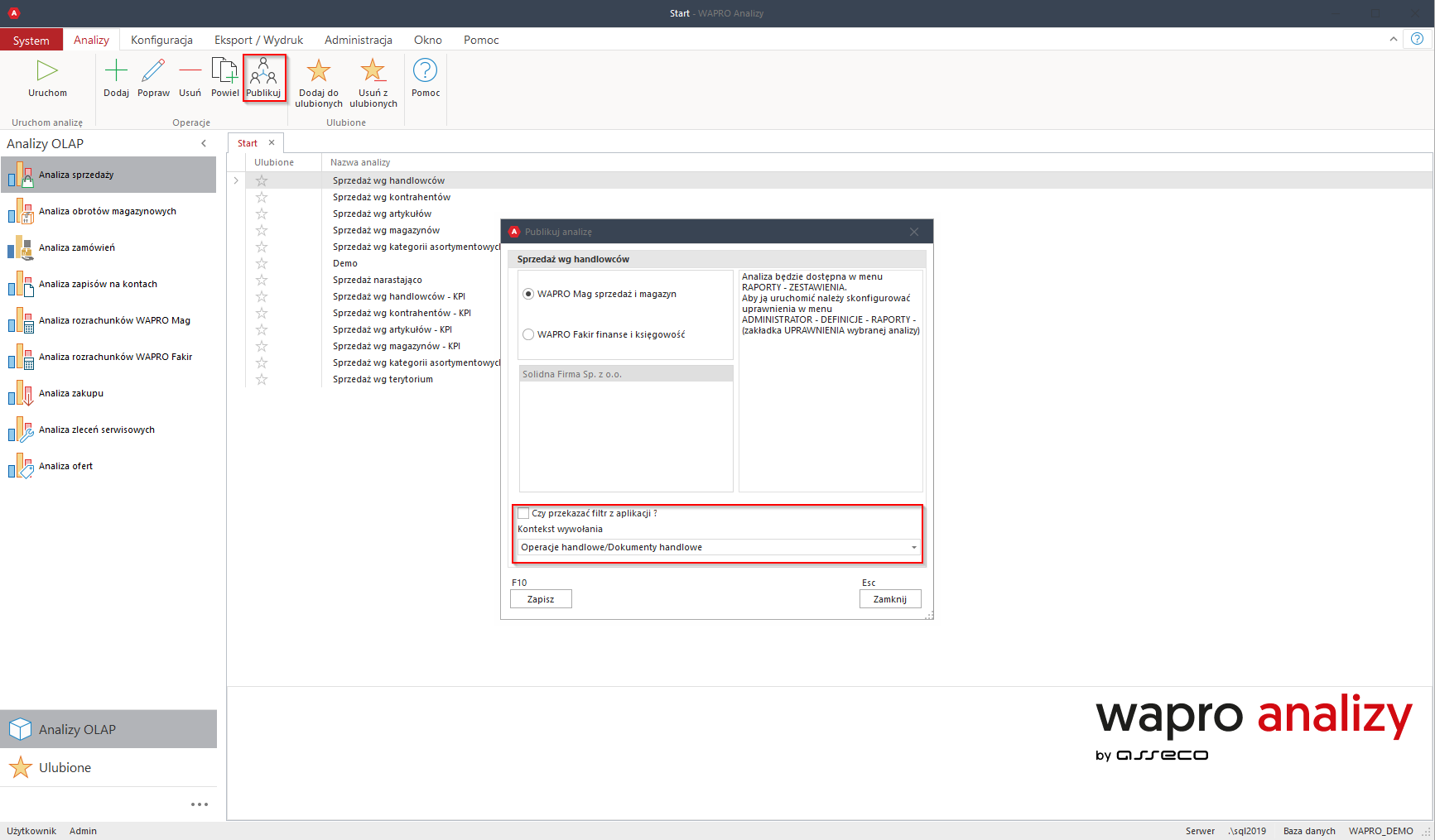Select WAPRO Fakir finanse i księgowość radio
The width and height of the screenshot is (1435, 840).
point(528,334)
